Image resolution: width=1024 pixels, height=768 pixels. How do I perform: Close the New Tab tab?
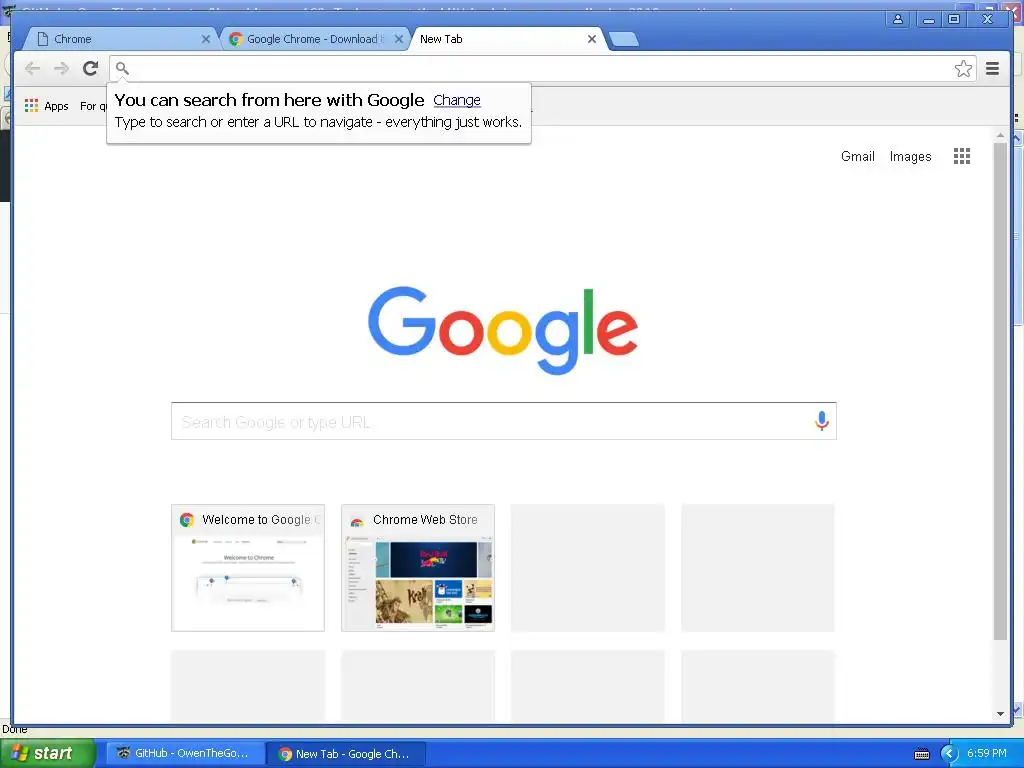coord(592,39)
